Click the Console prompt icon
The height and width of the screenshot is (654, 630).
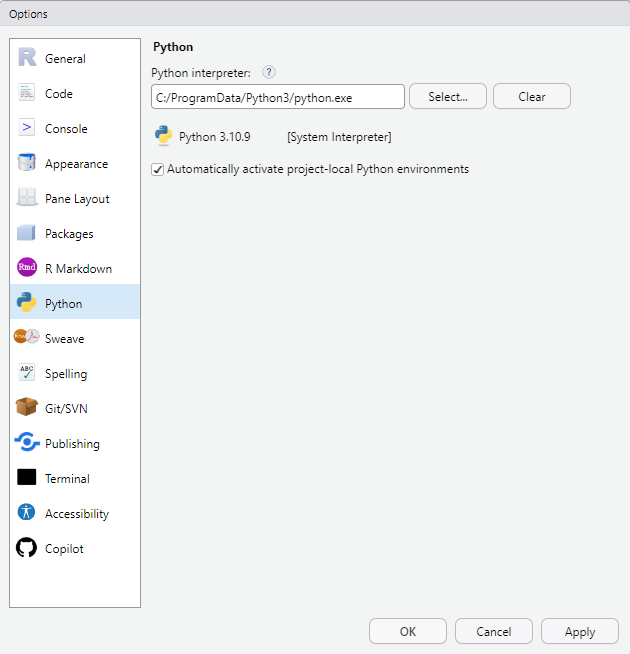(x=27, y=128)
